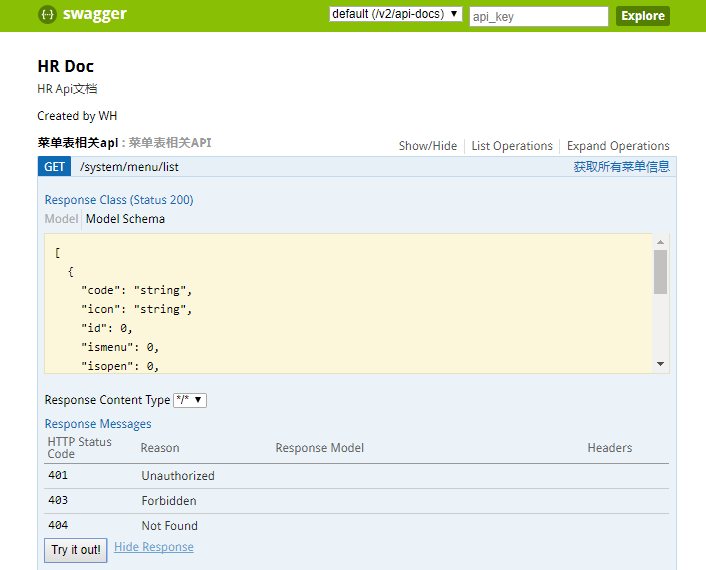Viewport: 706px width, 570px height.
Task: Click the GET method badge
Action: click(54, 167)
